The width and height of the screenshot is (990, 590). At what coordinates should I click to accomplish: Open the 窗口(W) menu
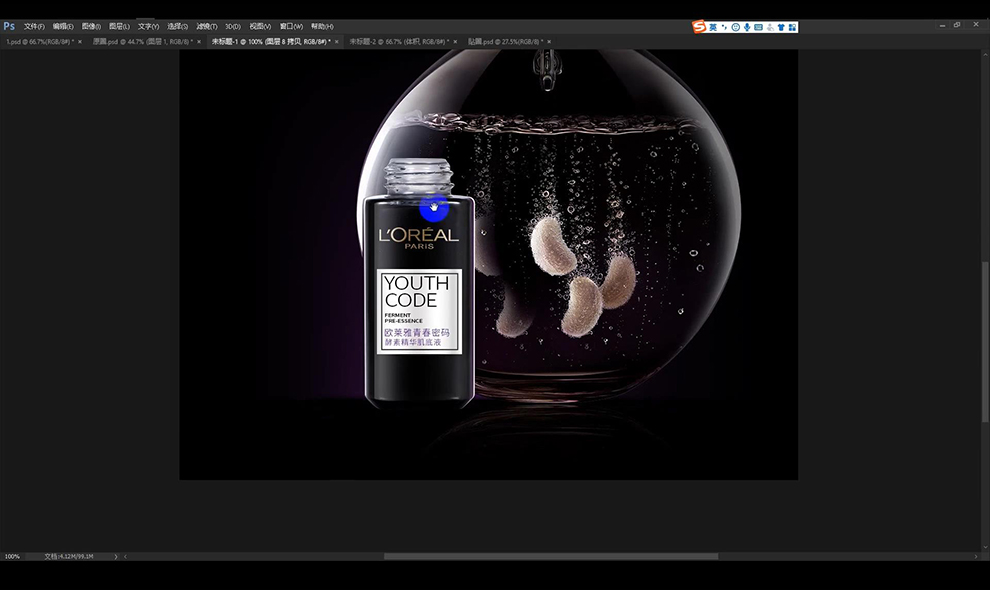tap(291, 27)
